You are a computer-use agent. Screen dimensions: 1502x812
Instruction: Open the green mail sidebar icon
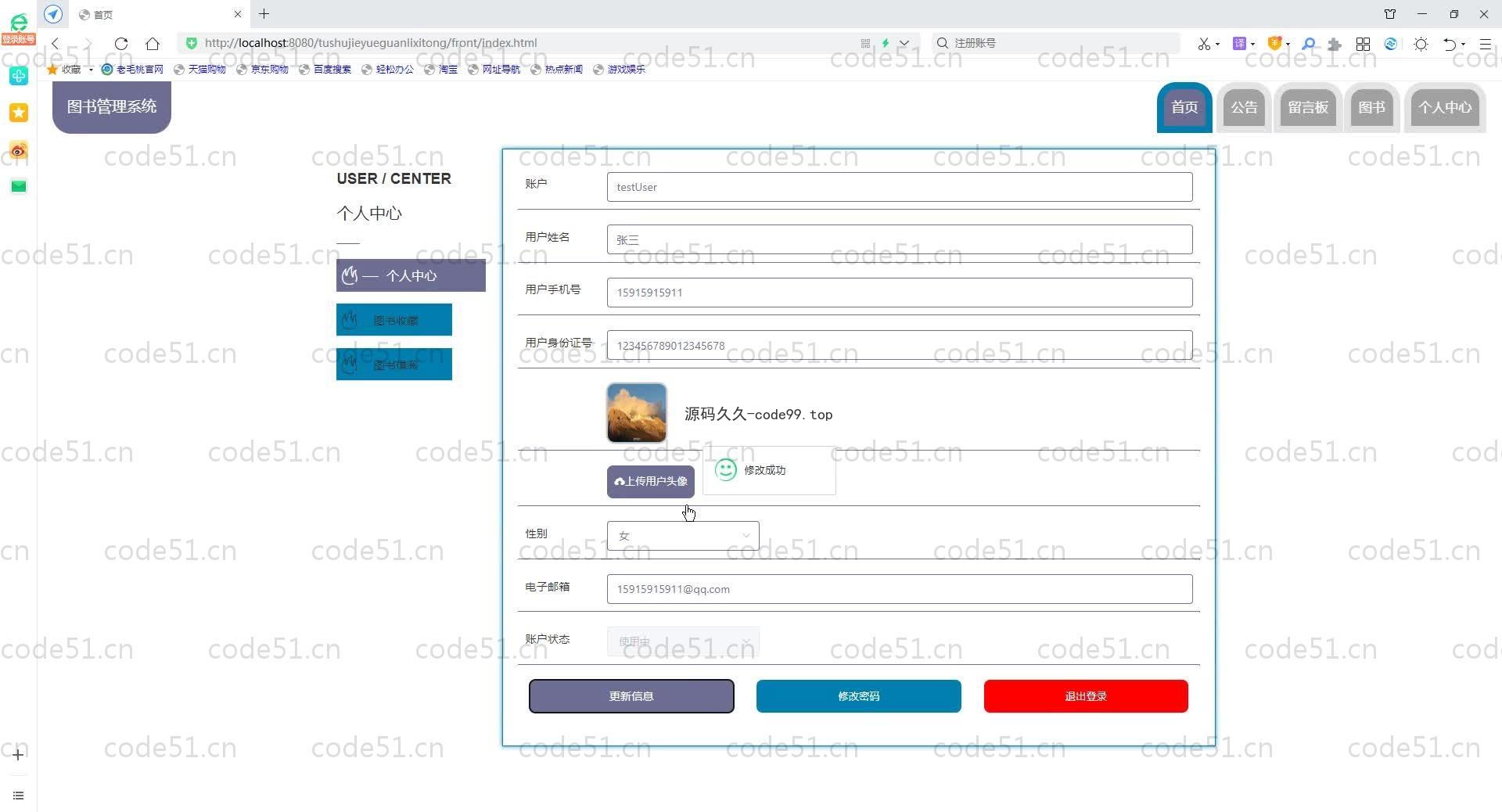pyautogui.click(x=19, y=186)
